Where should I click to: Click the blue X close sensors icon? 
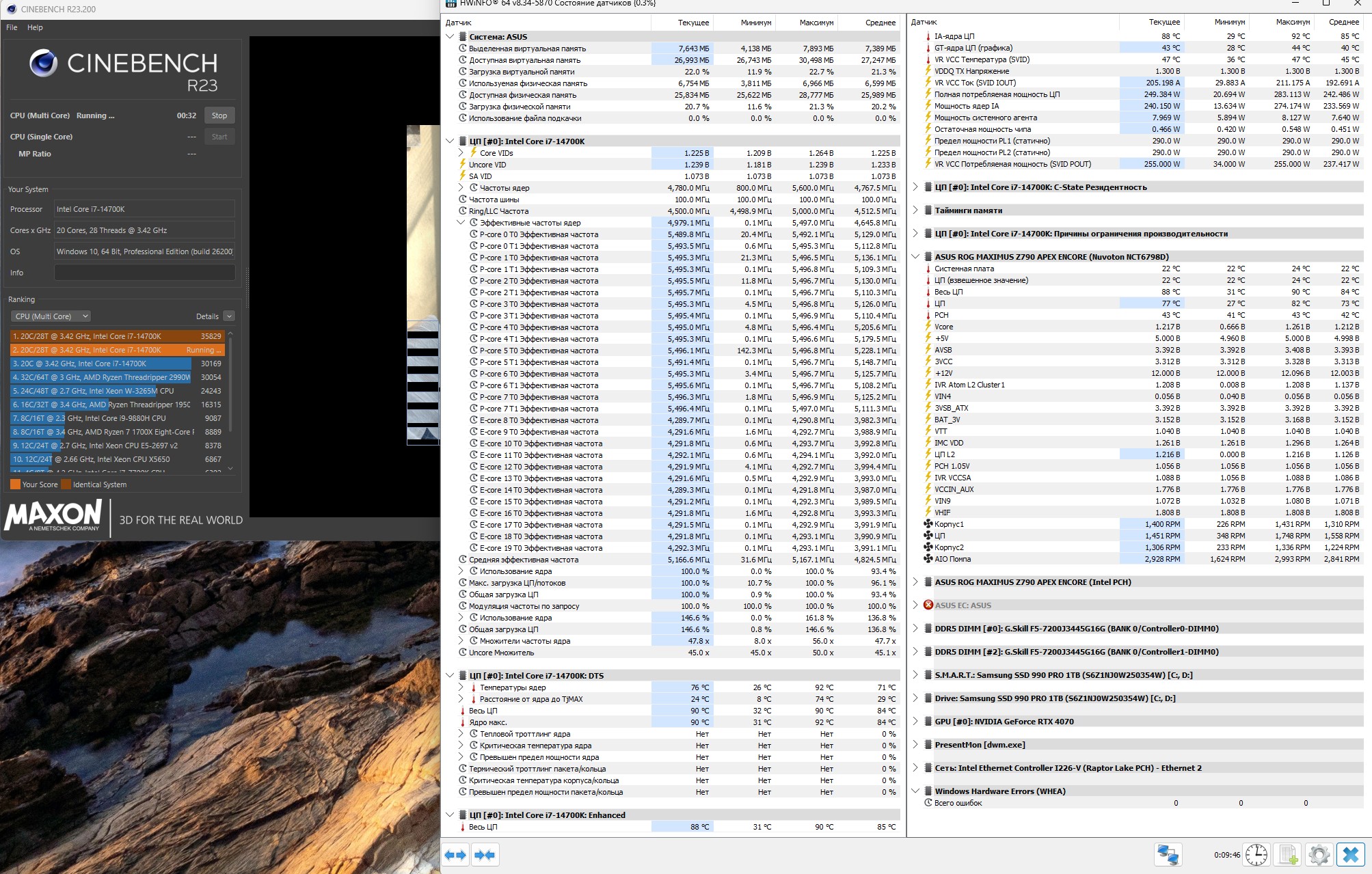tap(1350, 854)
